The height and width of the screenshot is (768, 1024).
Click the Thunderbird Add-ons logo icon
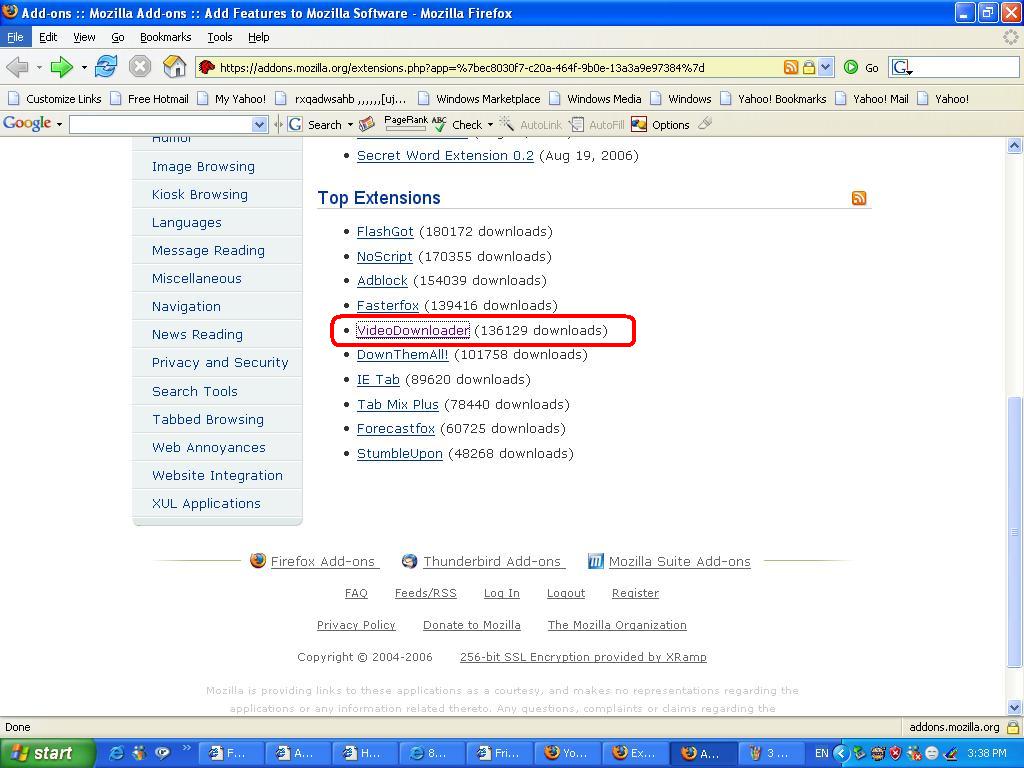[x=409, y=561]
